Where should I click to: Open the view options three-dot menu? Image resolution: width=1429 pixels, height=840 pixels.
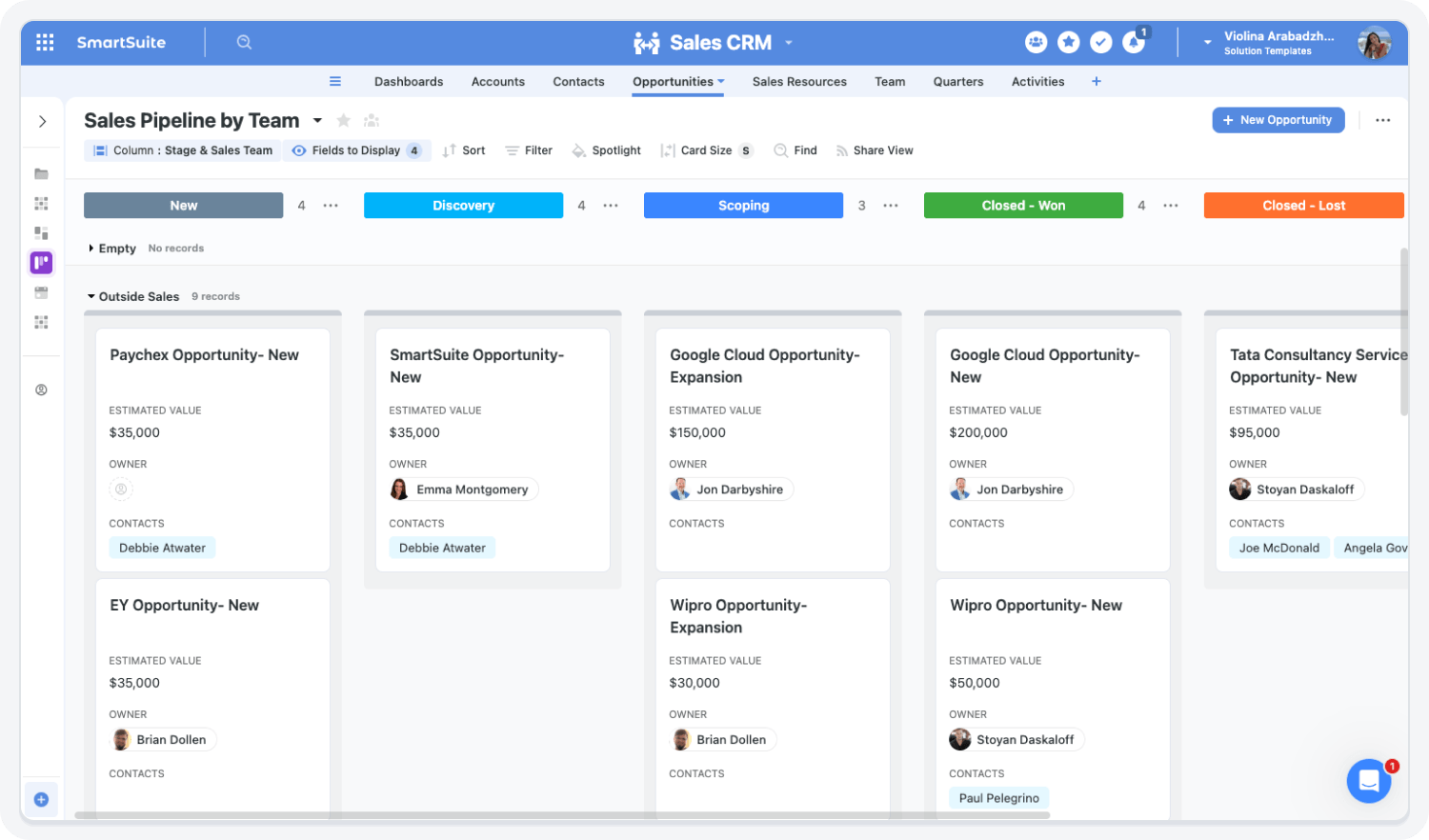tap(1382, 120)
